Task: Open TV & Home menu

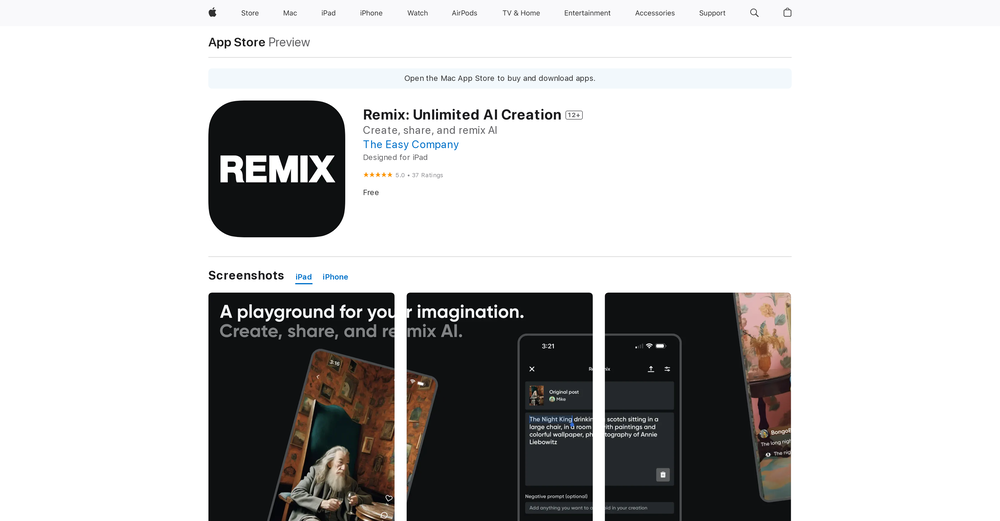Action: pyautogui.click(x=521, y=13)
